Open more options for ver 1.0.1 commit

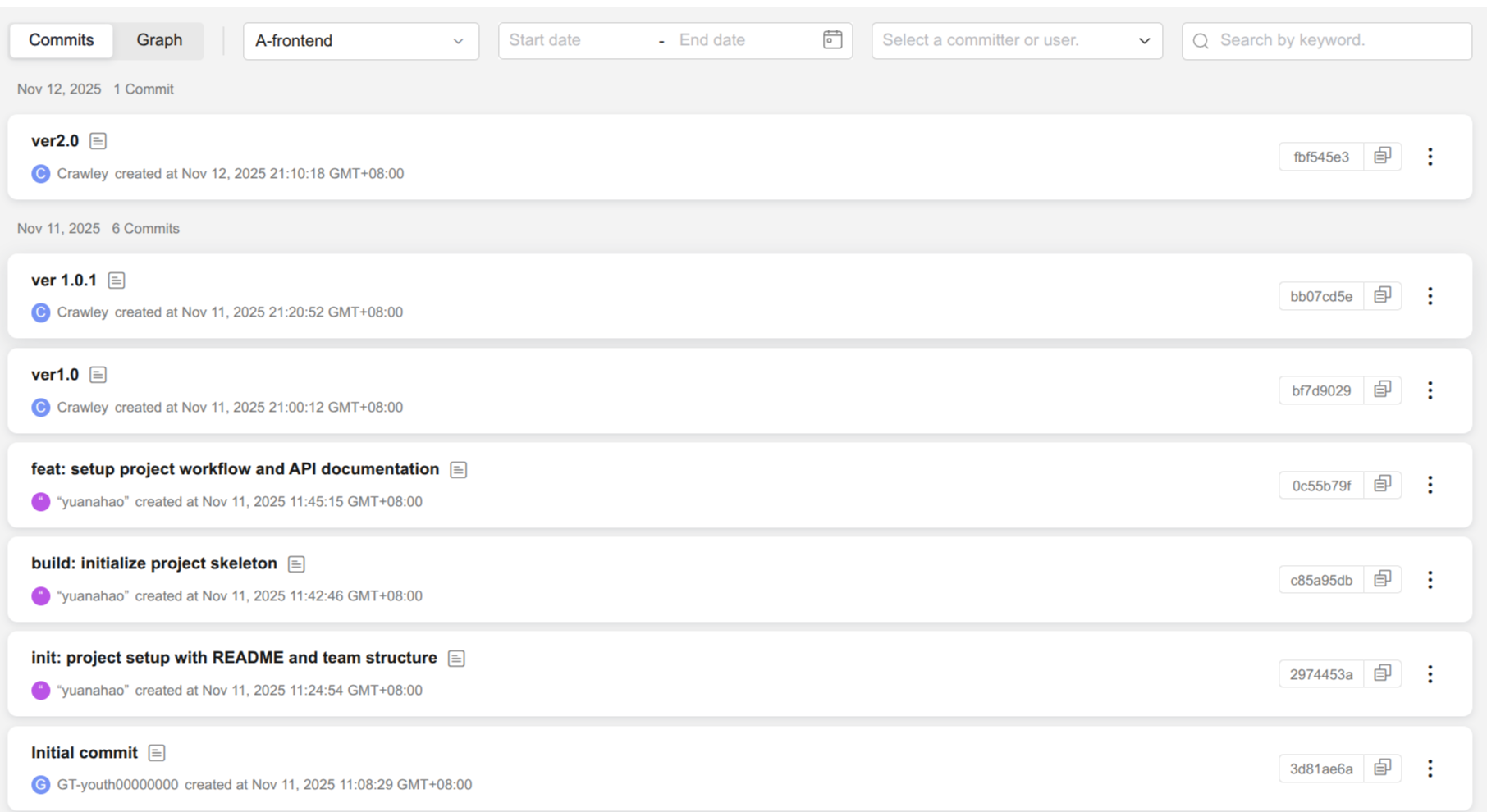(1430, 296)
